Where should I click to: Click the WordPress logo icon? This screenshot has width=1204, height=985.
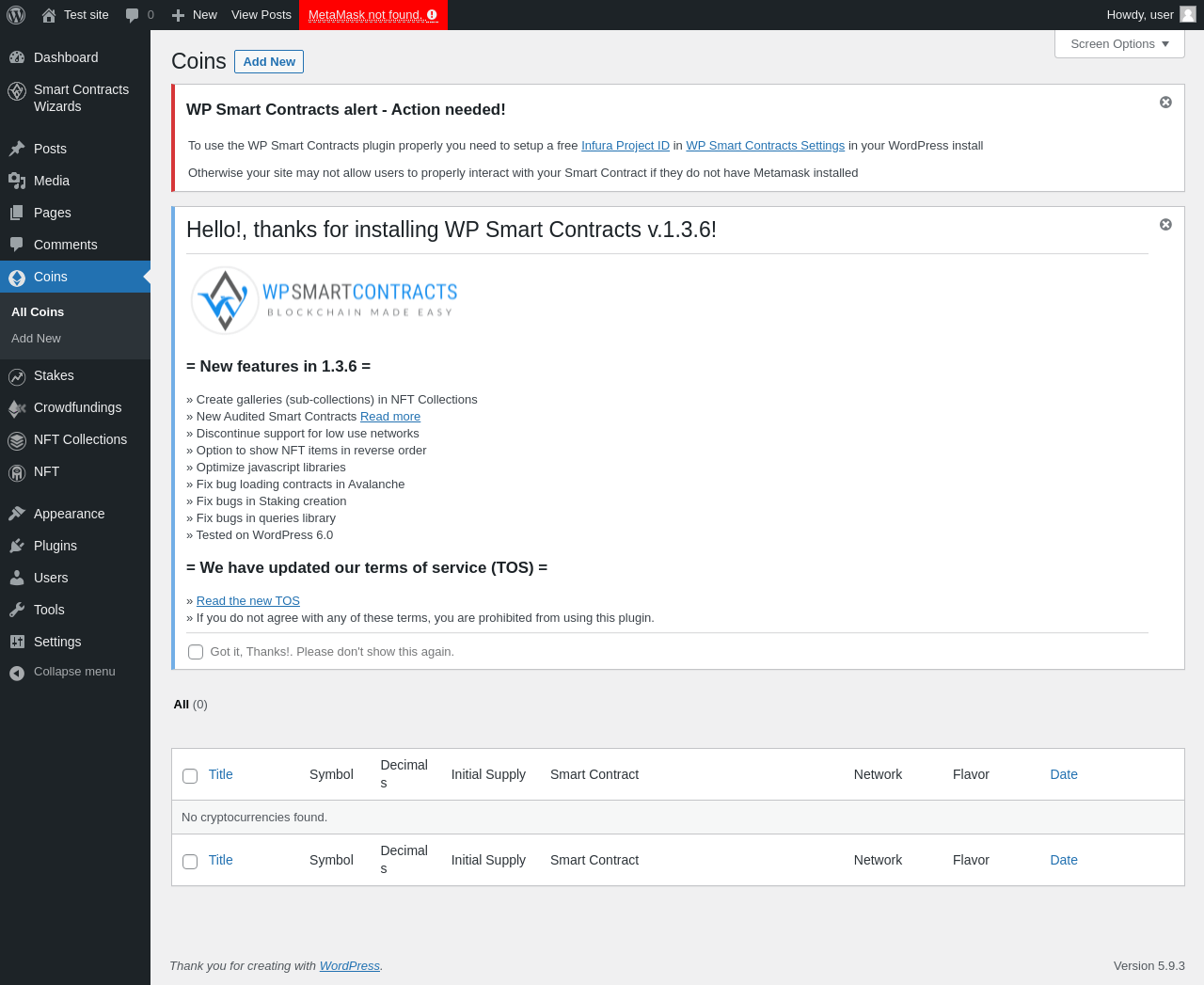click(x=16, y=15)
